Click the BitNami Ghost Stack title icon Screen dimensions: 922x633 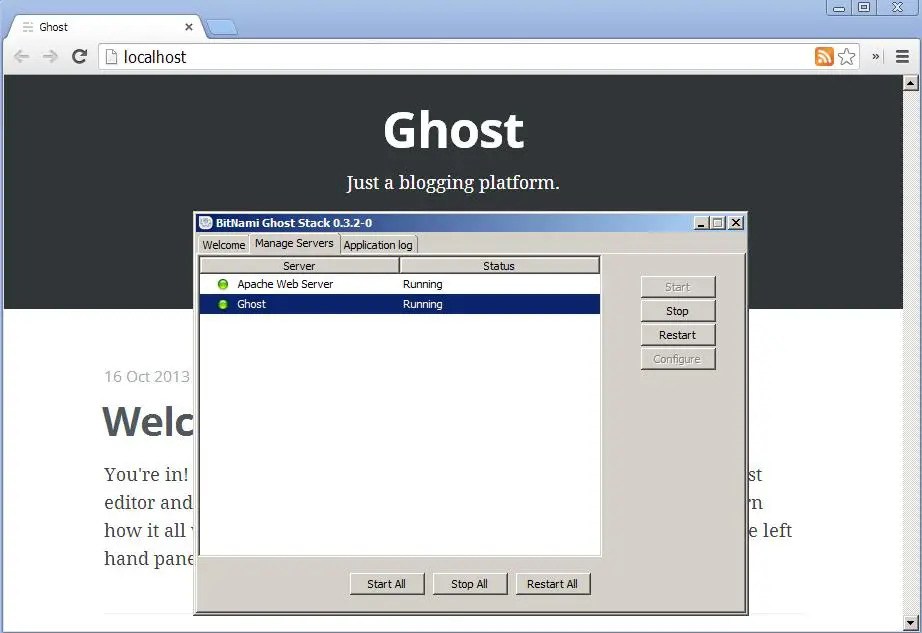[206, 223]
